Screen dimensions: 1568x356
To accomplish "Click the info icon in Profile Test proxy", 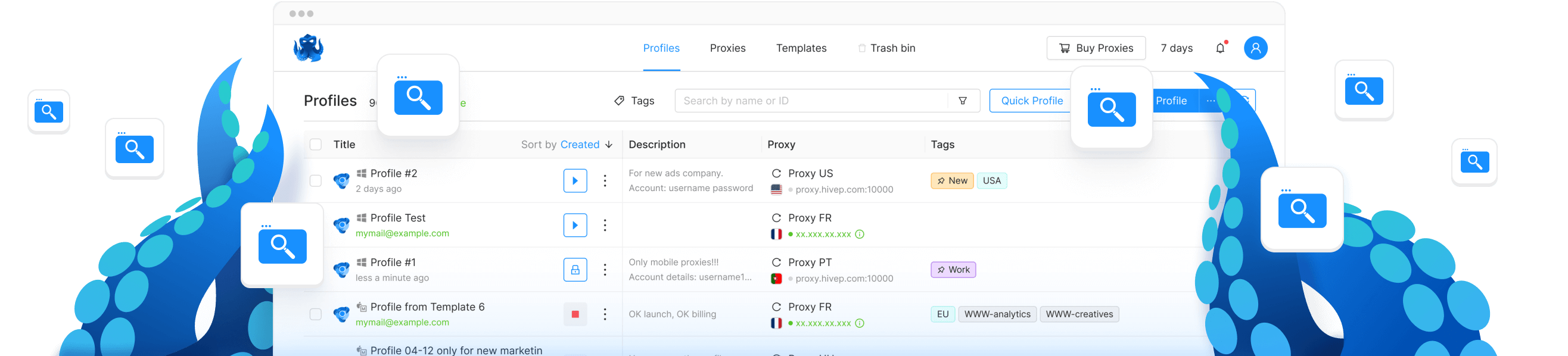I will [x=860, y=235].
